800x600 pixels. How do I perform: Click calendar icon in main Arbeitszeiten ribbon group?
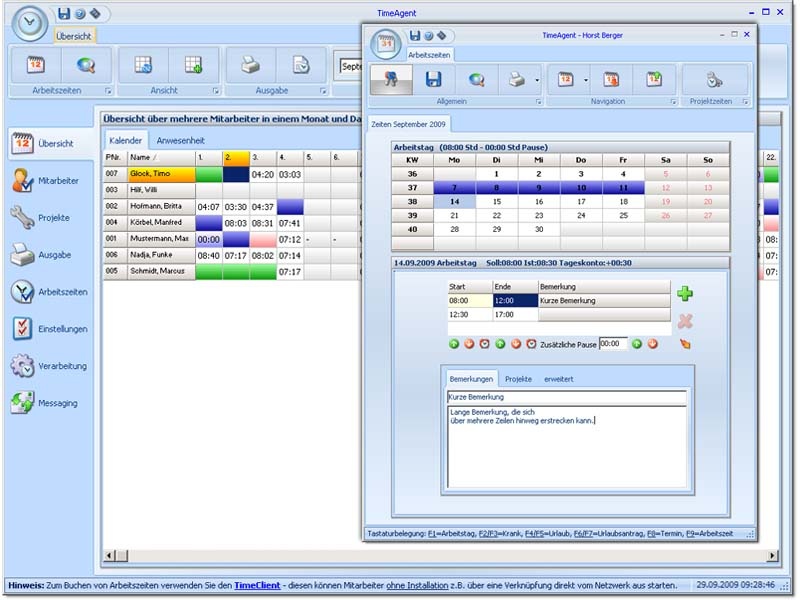[x=36, y=65]
